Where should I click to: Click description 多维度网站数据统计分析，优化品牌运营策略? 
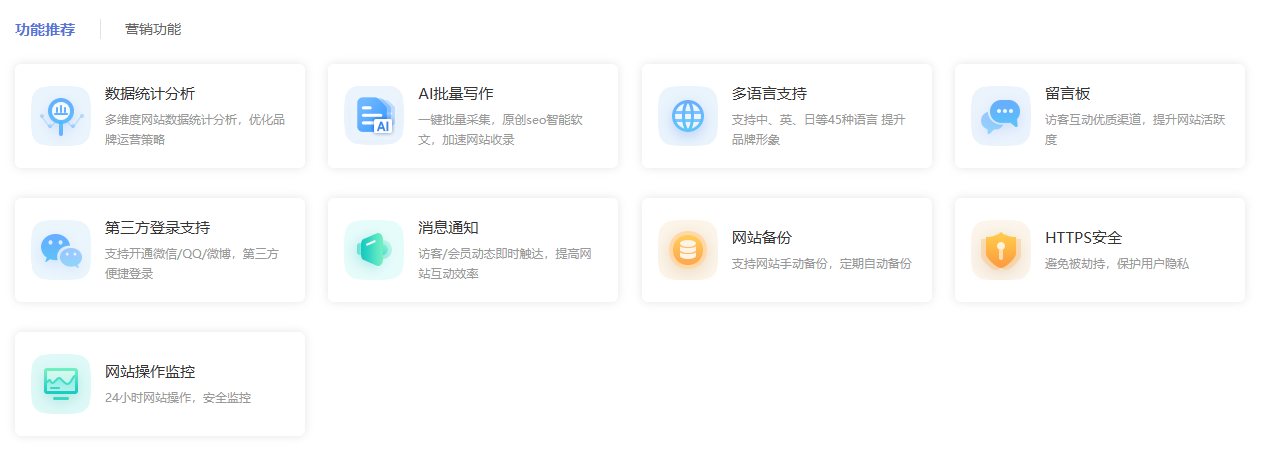[x=195, y=129]
